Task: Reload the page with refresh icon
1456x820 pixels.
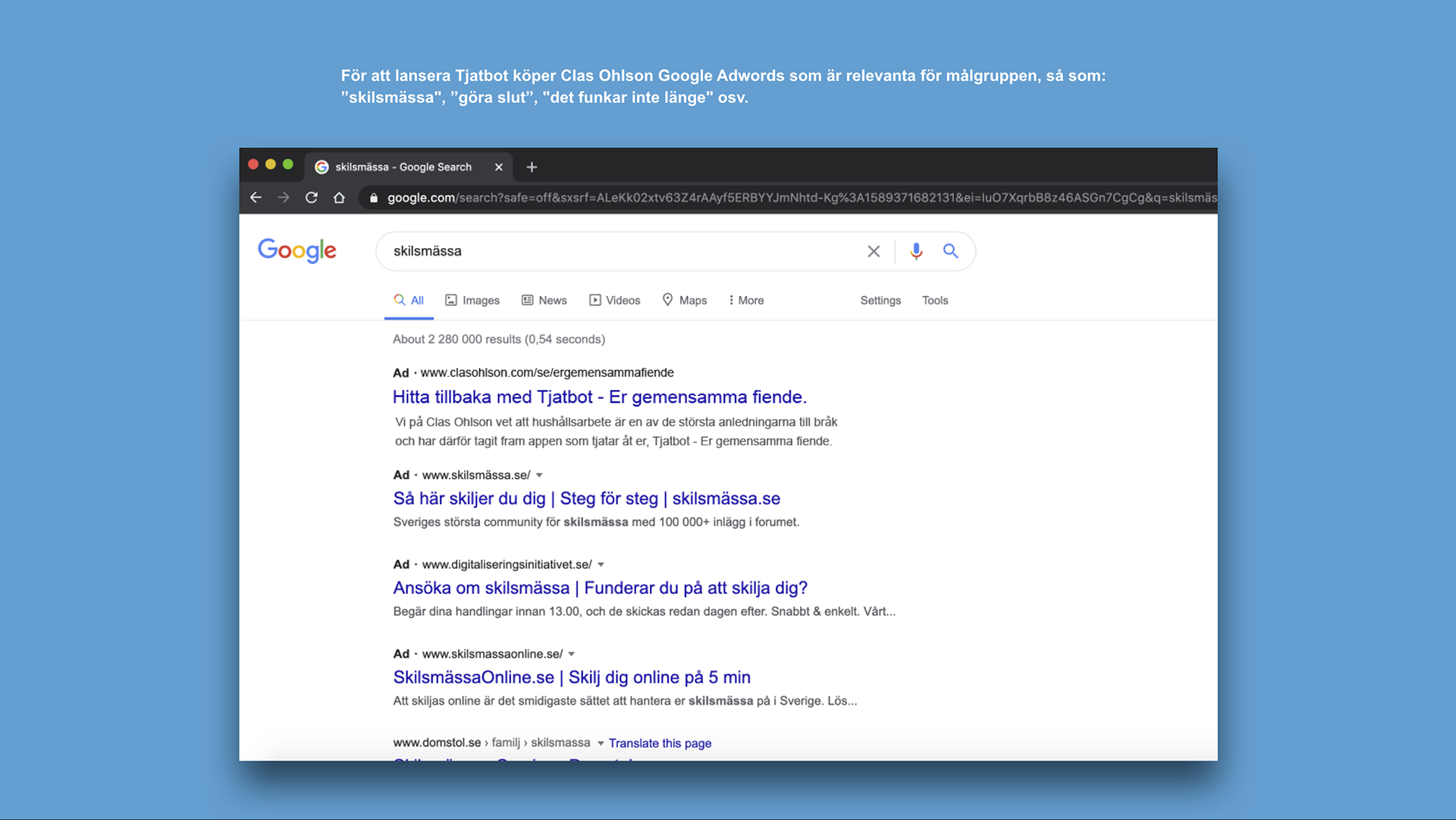Action: (x=311, y=198)
